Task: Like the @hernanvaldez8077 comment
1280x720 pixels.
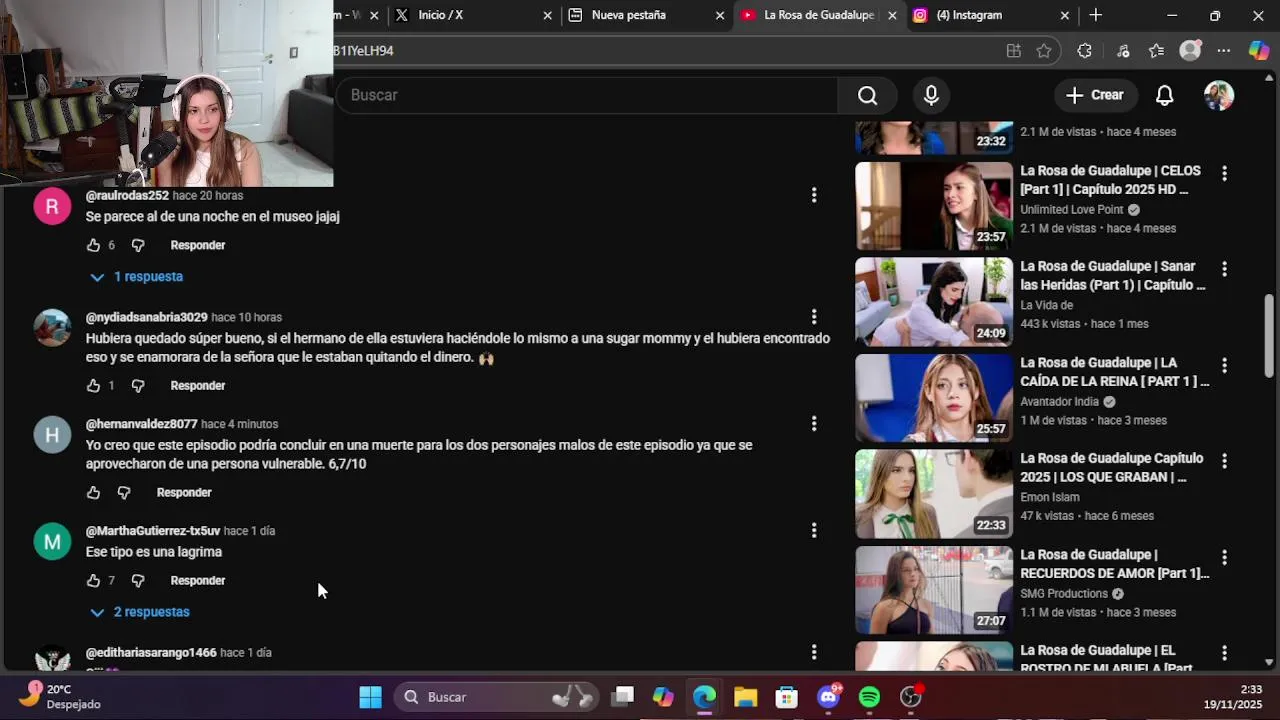Action: (93, 492)
